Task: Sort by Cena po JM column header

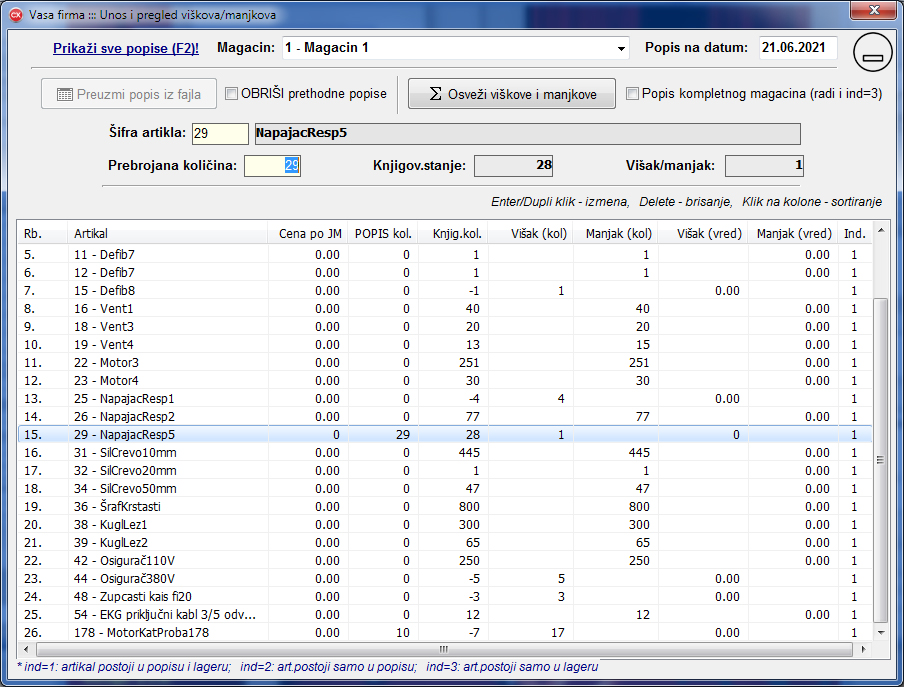Action: pos(308,233)
